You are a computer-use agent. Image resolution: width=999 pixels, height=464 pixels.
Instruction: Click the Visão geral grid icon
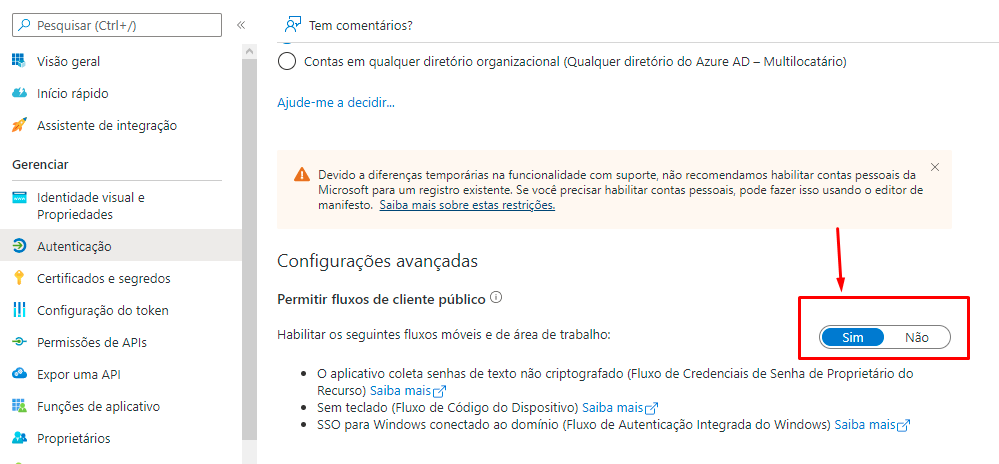click(19, 61)
